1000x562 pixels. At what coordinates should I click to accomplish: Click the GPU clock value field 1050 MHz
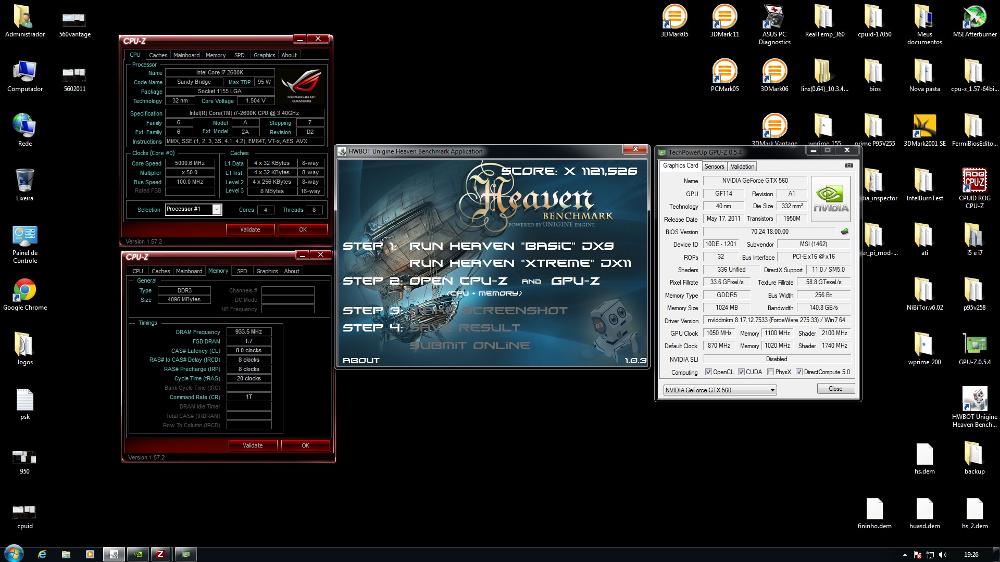tap(719, 333)
